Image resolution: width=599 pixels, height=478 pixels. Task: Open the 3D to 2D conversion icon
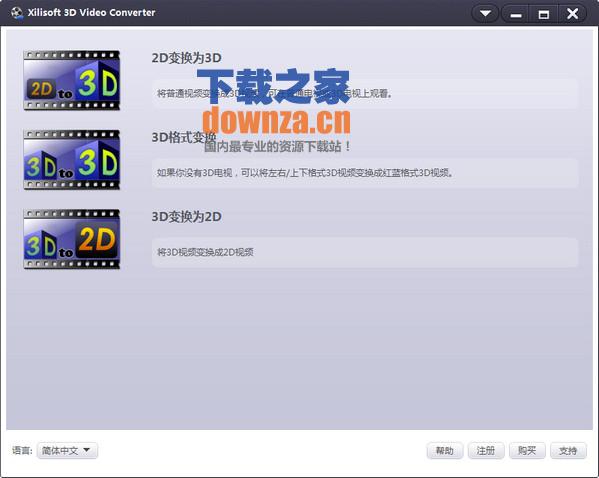pyautogui.click(x=71, y=239)
